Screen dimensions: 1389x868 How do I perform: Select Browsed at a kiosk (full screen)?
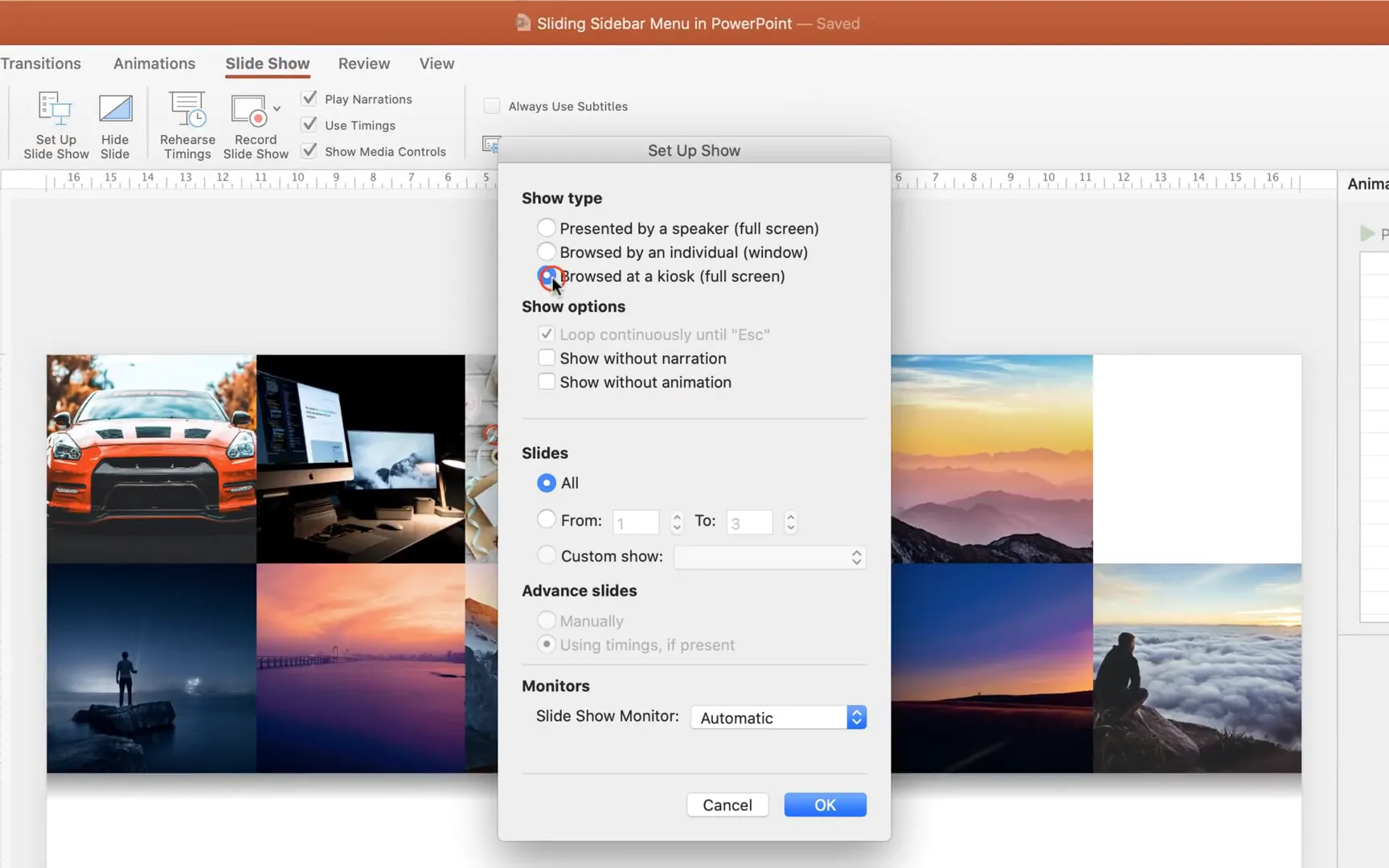[x=547, y=276]
